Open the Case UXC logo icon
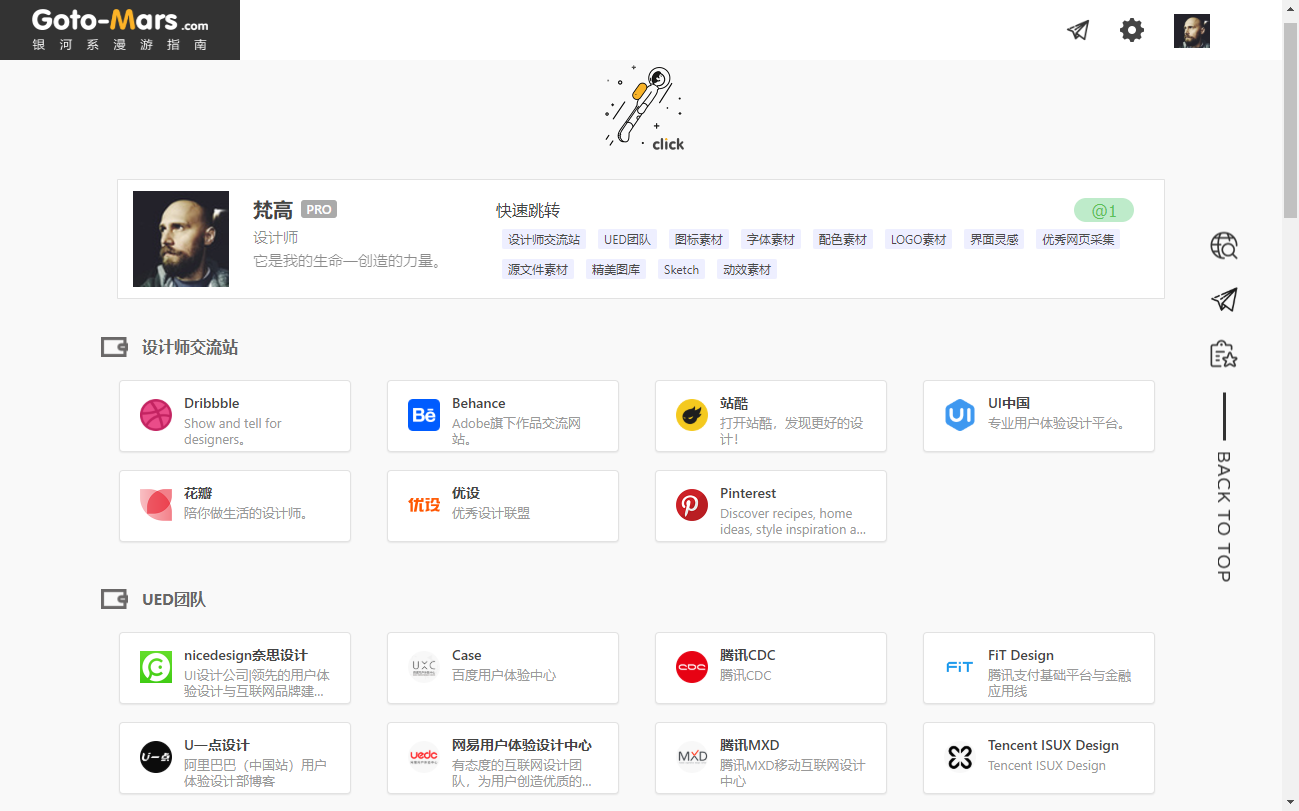Image resolution: width=1299 pixels, height=811 pixels. tap(424, 667)
